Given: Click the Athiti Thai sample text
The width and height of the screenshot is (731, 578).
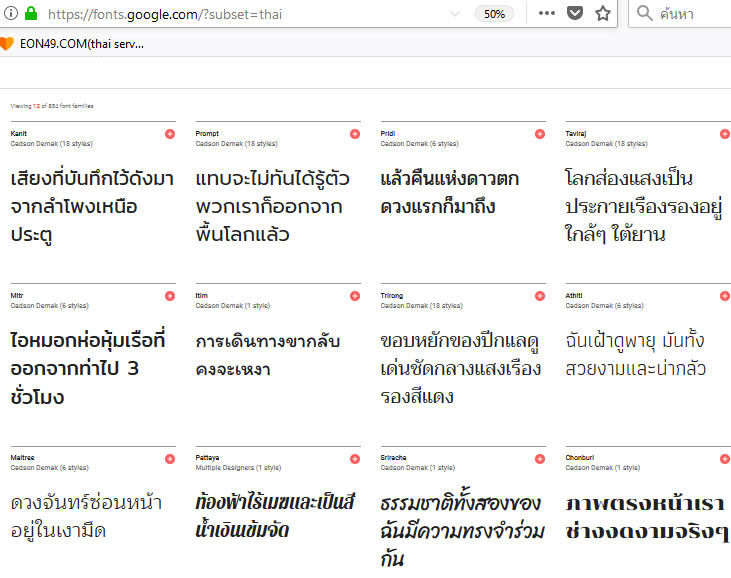Looking at the screenshot, I should pos(636,354).
